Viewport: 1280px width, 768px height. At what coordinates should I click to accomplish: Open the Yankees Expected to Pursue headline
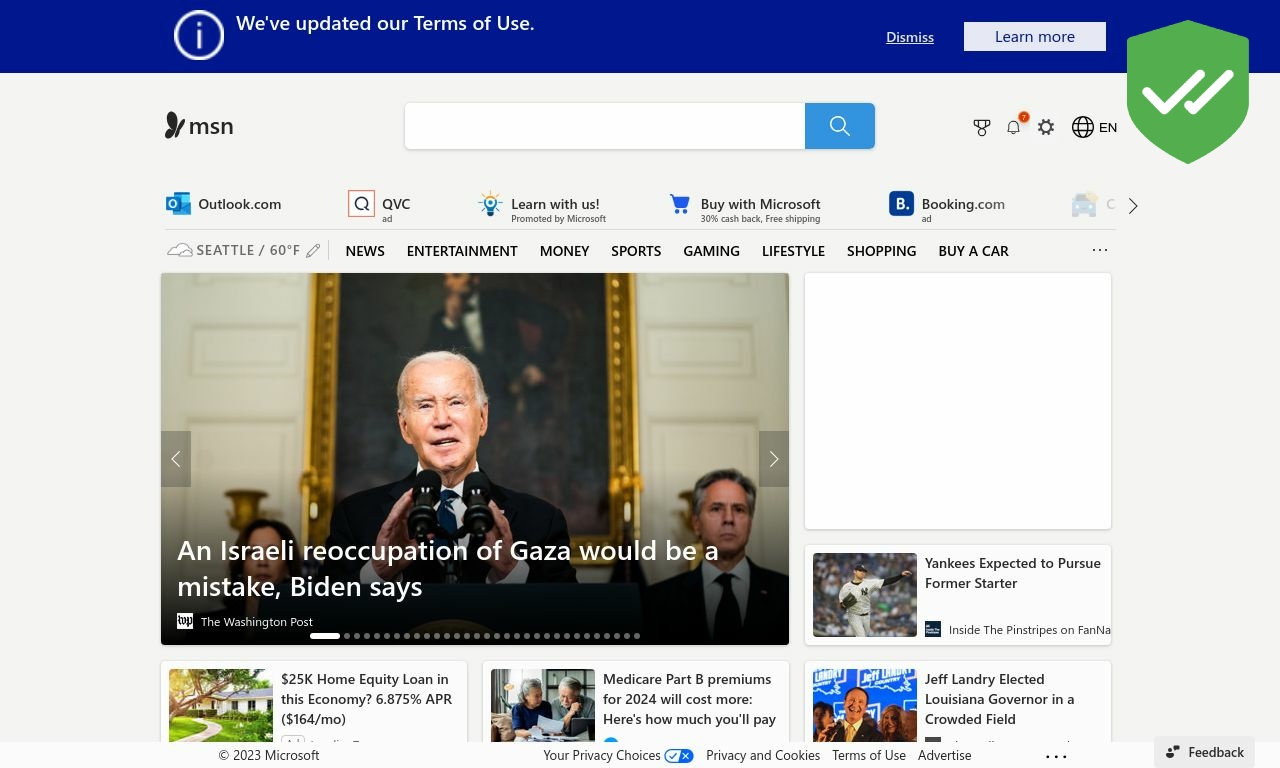(1013, 573)
